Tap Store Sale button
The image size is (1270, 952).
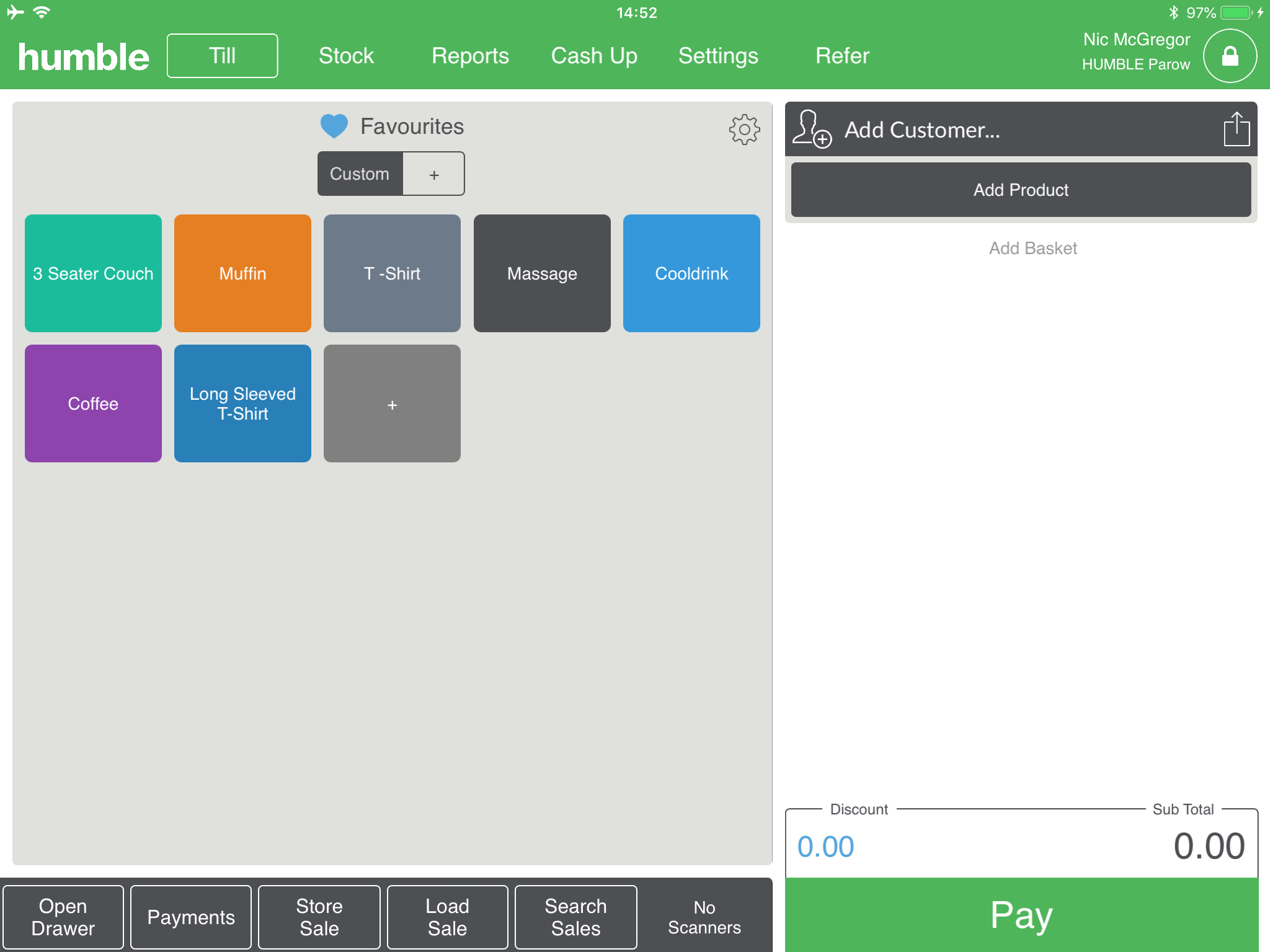click(x=319, y=917)
